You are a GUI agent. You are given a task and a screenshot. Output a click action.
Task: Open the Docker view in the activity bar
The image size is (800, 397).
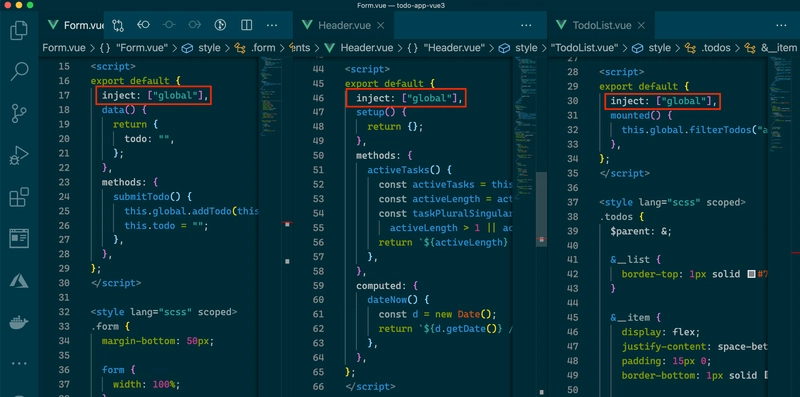pos(19,322)
